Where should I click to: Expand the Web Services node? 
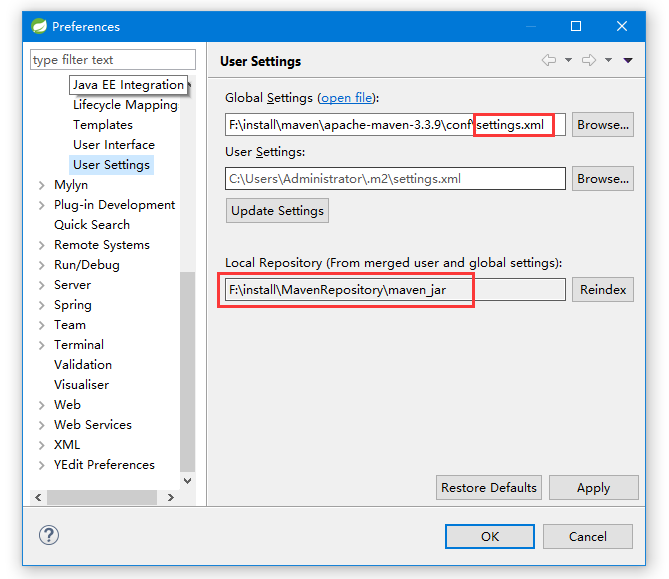coord(41,425)
